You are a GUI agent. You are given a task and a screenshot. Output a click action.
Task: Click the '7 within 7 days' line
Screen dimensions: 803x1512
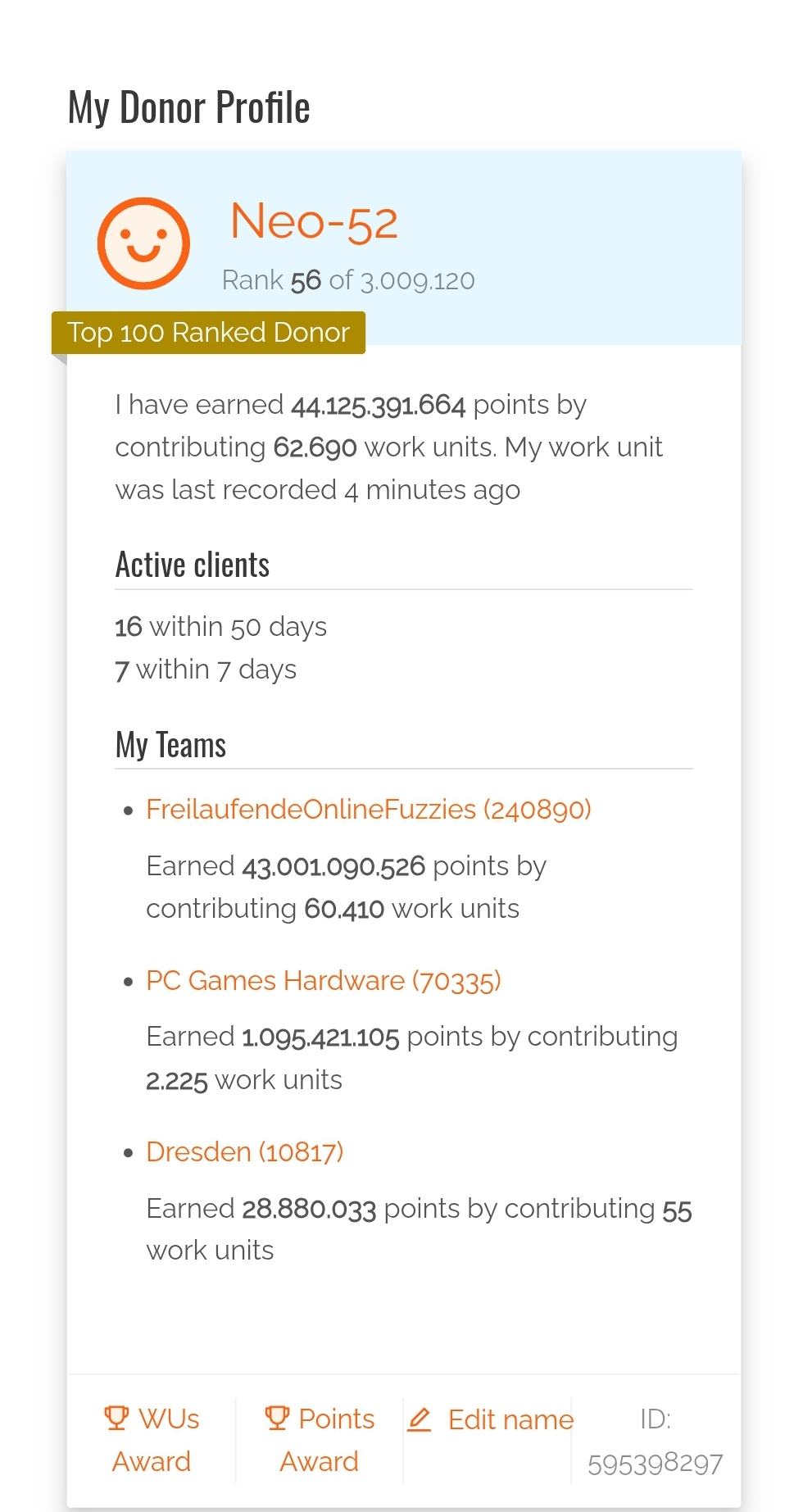pyautogui.click(x=206, y=670)
